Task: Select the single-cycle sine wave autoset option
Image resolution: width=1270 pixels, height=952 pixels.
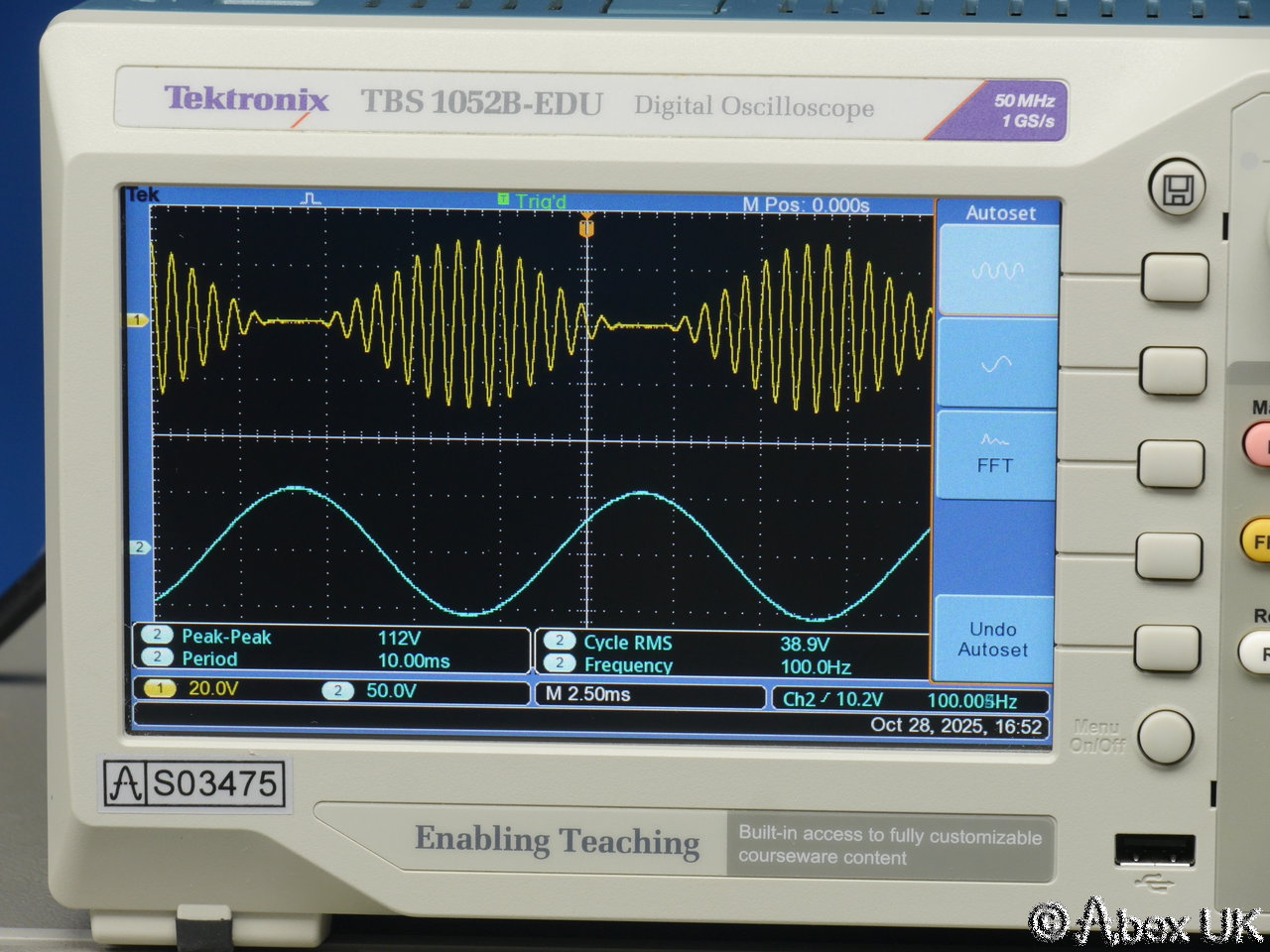Action: point(996,364)
